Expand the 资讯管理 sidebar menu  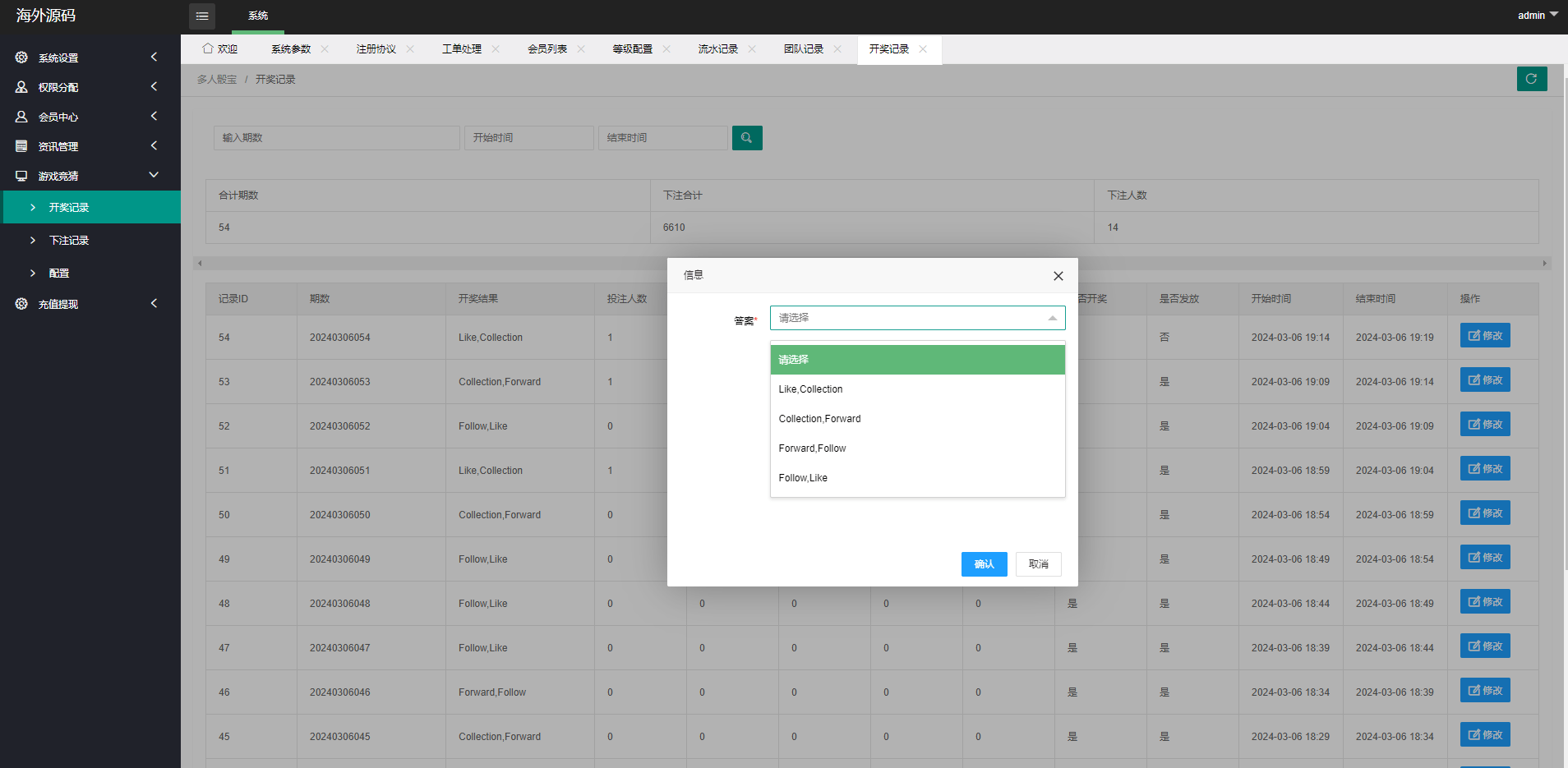point(154,146)
